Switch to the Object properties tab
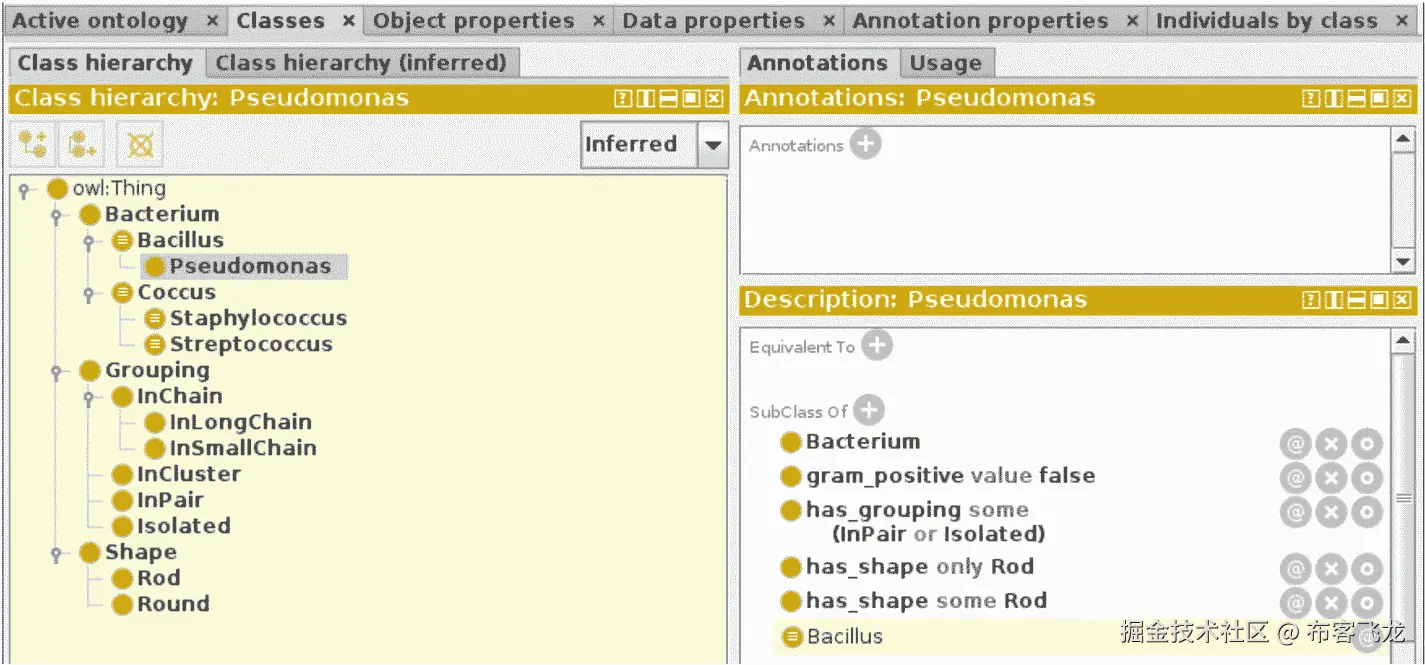Viewport: 1425px width, 665px height. pos(474,20)
